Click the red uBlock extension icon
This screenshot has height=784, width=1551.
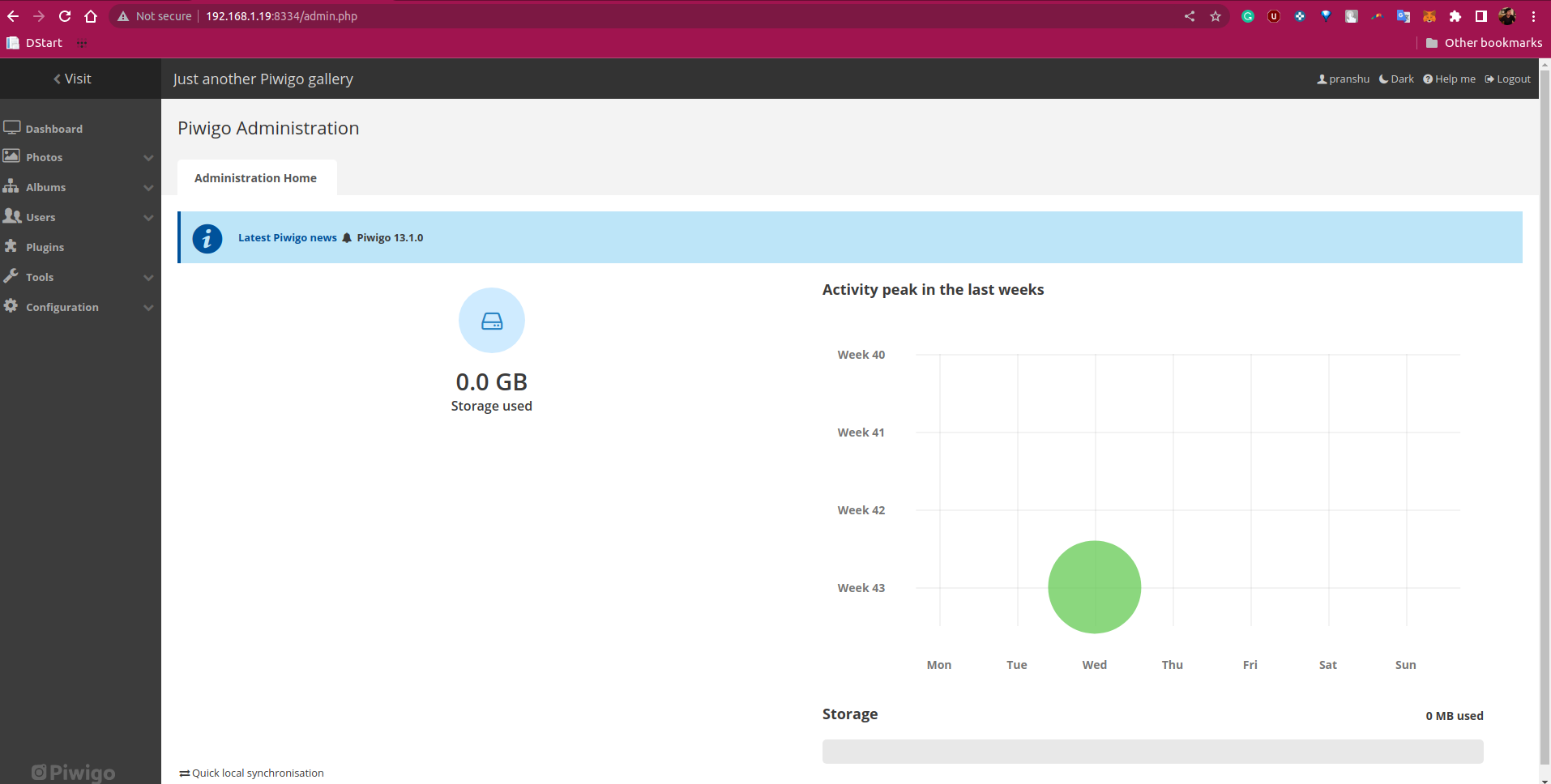(x=1274, y=16)
